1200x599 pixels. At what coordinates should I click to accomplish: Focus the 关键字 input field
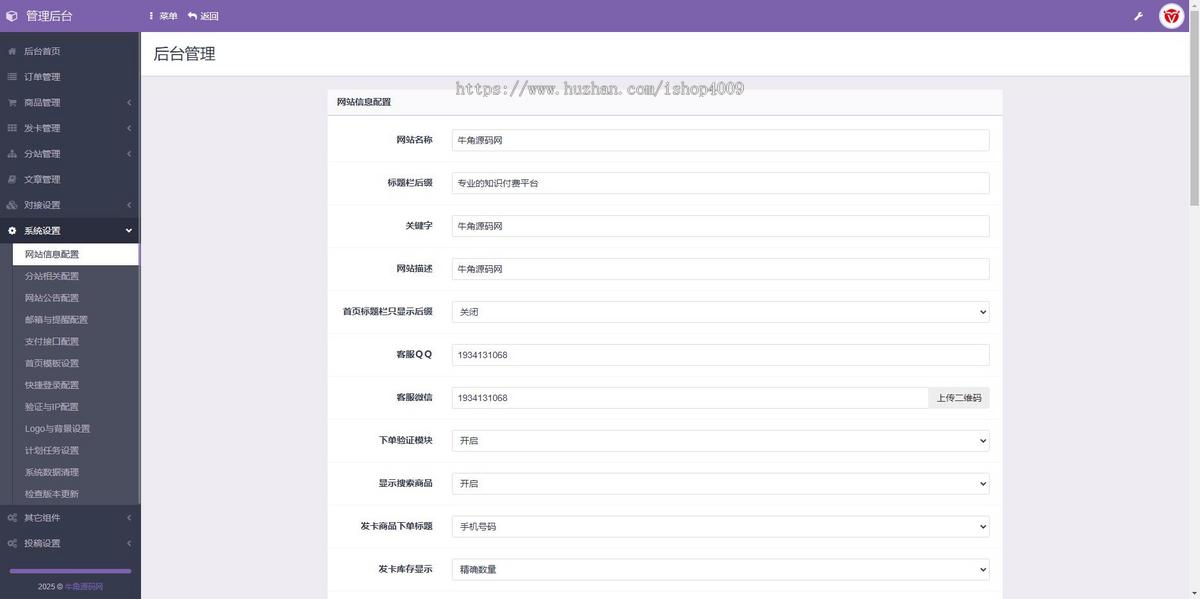pos(720,226)
